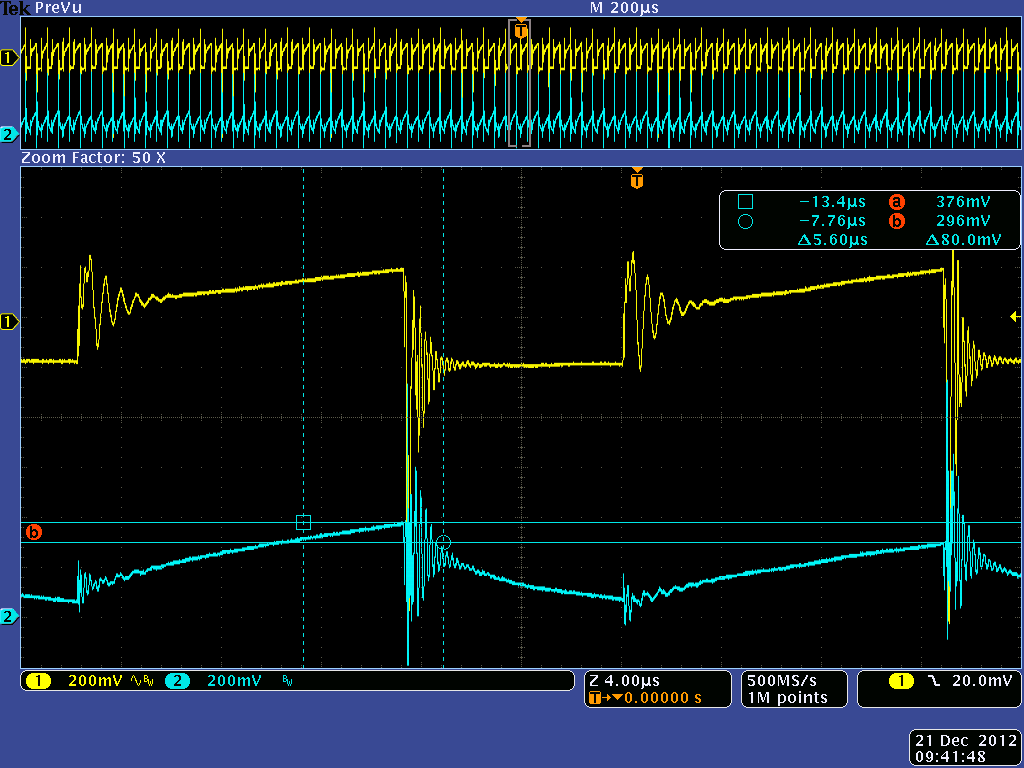Viewport: 1024px width, 768px height.
Task: Click the orange 'b' horizontal cursor label
Action: click(33, 532)
